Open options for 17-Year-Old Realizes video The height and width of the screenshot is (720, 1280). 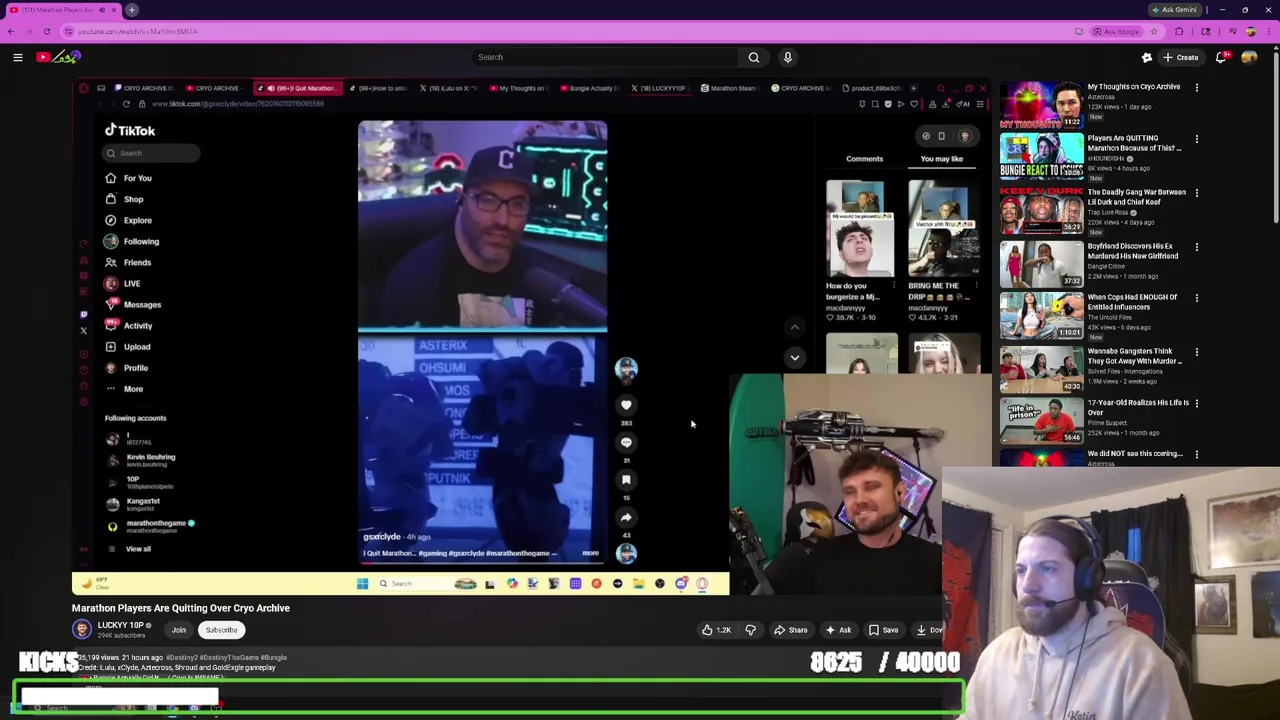tap(1196, 403)
